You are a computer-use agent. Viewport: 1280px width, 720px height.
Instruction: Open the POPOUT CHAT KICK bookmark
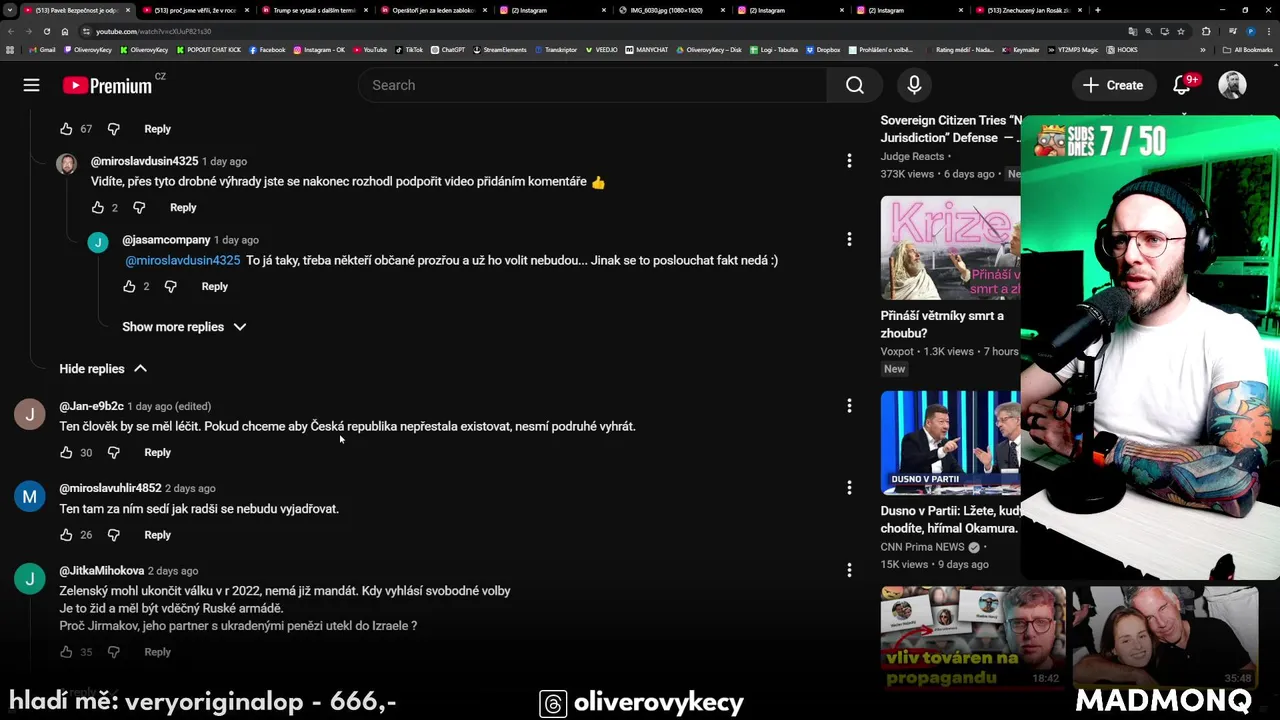tap(209, 49)
